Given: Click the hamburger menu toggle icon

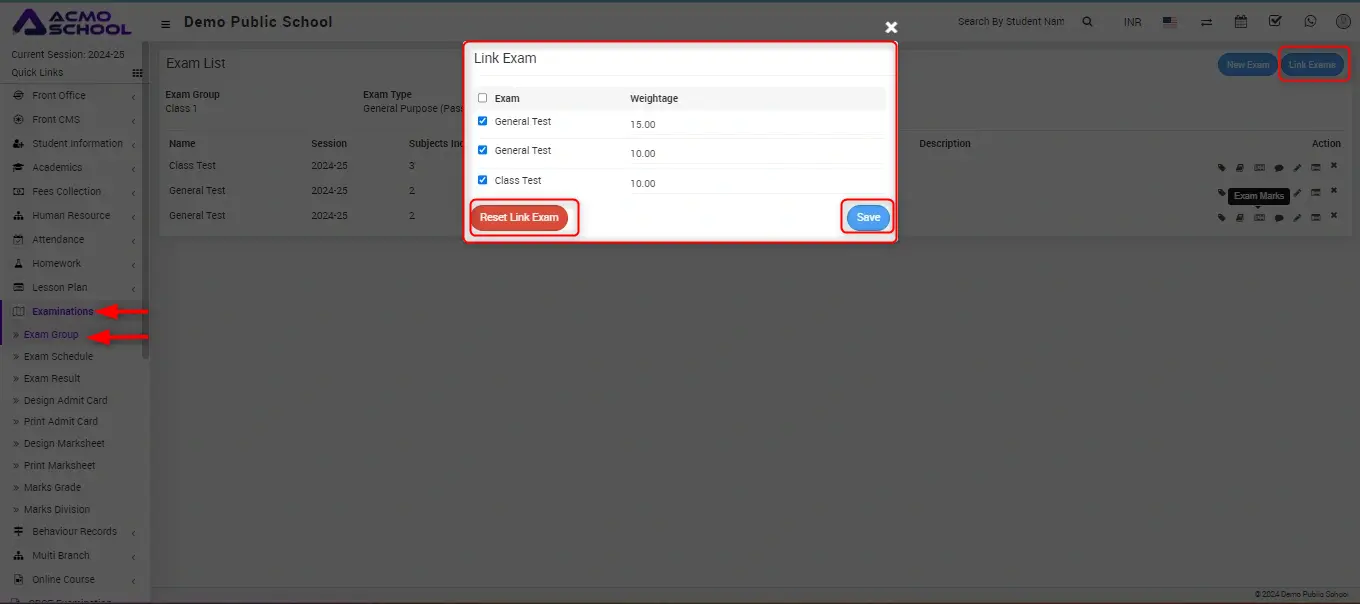Looking at the screenshot, I should point(166,23).
